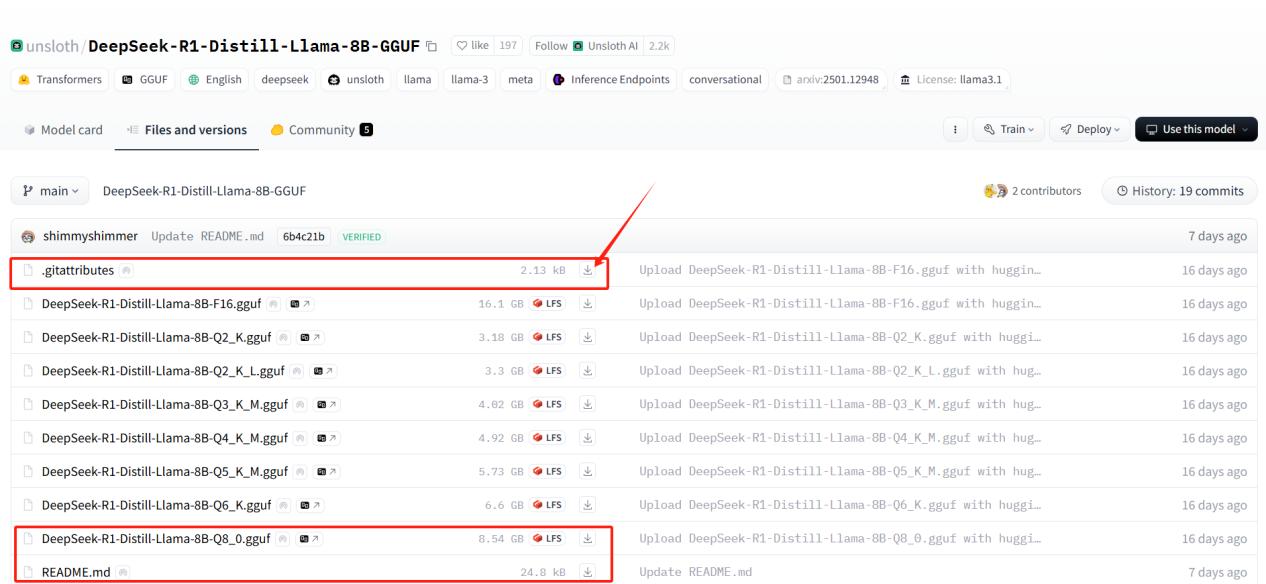This screenshot has height=584, width=1266.
Task: Open the GGUF viewer for Q6_K.gguf
Action: point(311,506)
